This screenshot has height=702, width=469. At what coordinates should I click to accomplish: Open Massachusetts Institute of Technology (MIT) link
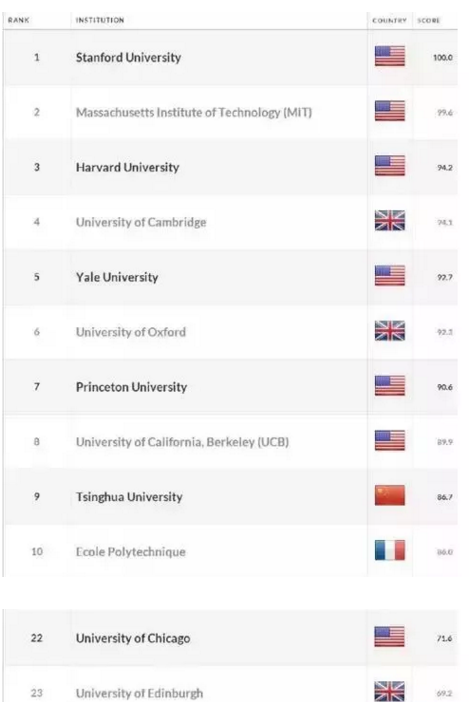coord(194,112)
